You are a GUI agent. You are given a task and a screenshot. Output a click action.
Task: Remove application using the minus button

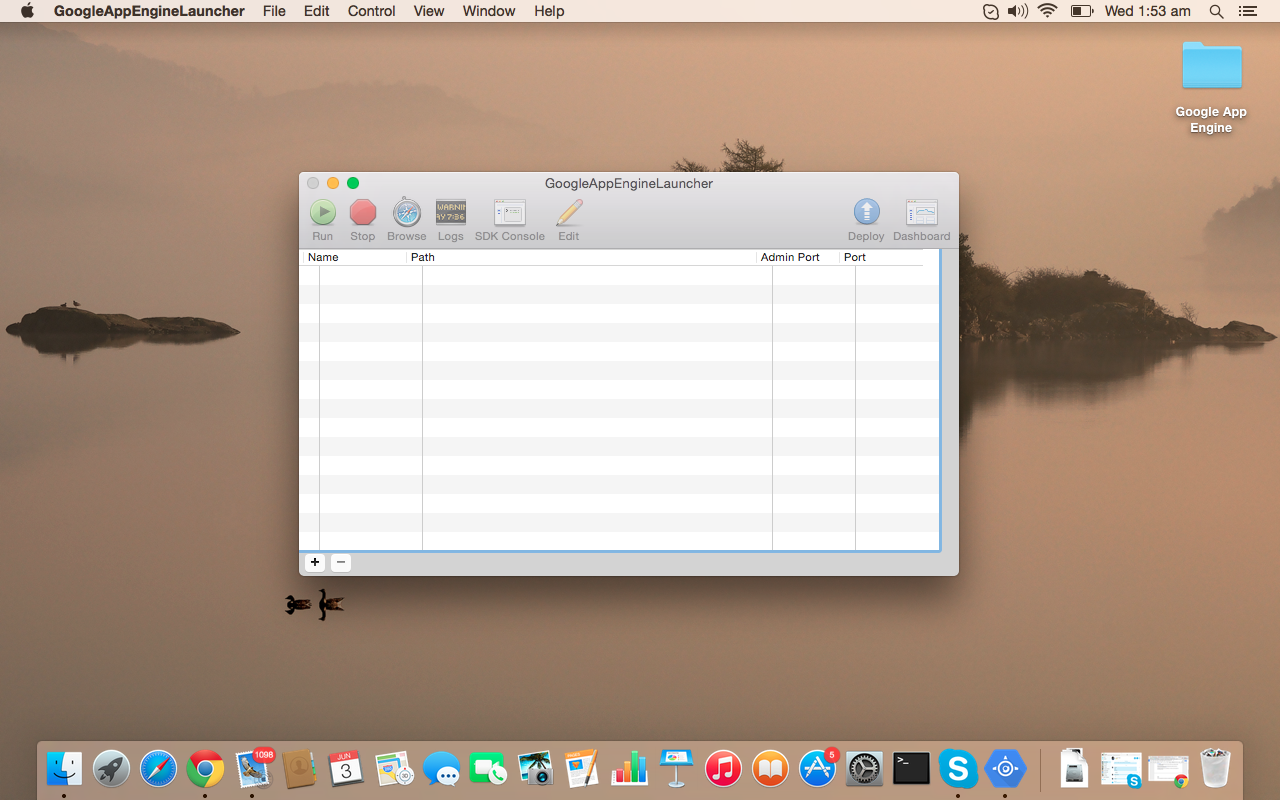[341, 563]
